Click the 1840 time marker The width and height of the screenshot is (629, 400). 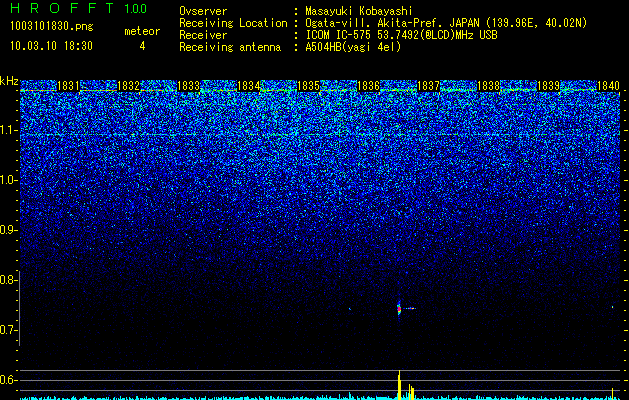pos(609,86)
